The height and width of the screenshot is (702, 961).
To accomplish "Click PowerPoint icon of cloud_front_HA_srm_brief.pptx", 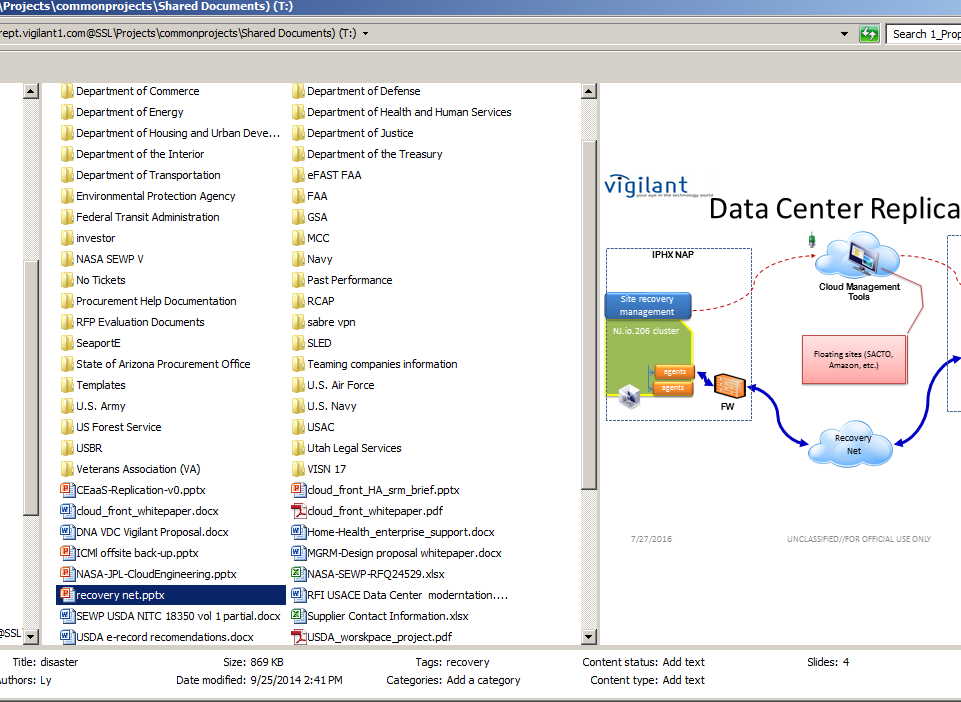I will coord(298,490).
